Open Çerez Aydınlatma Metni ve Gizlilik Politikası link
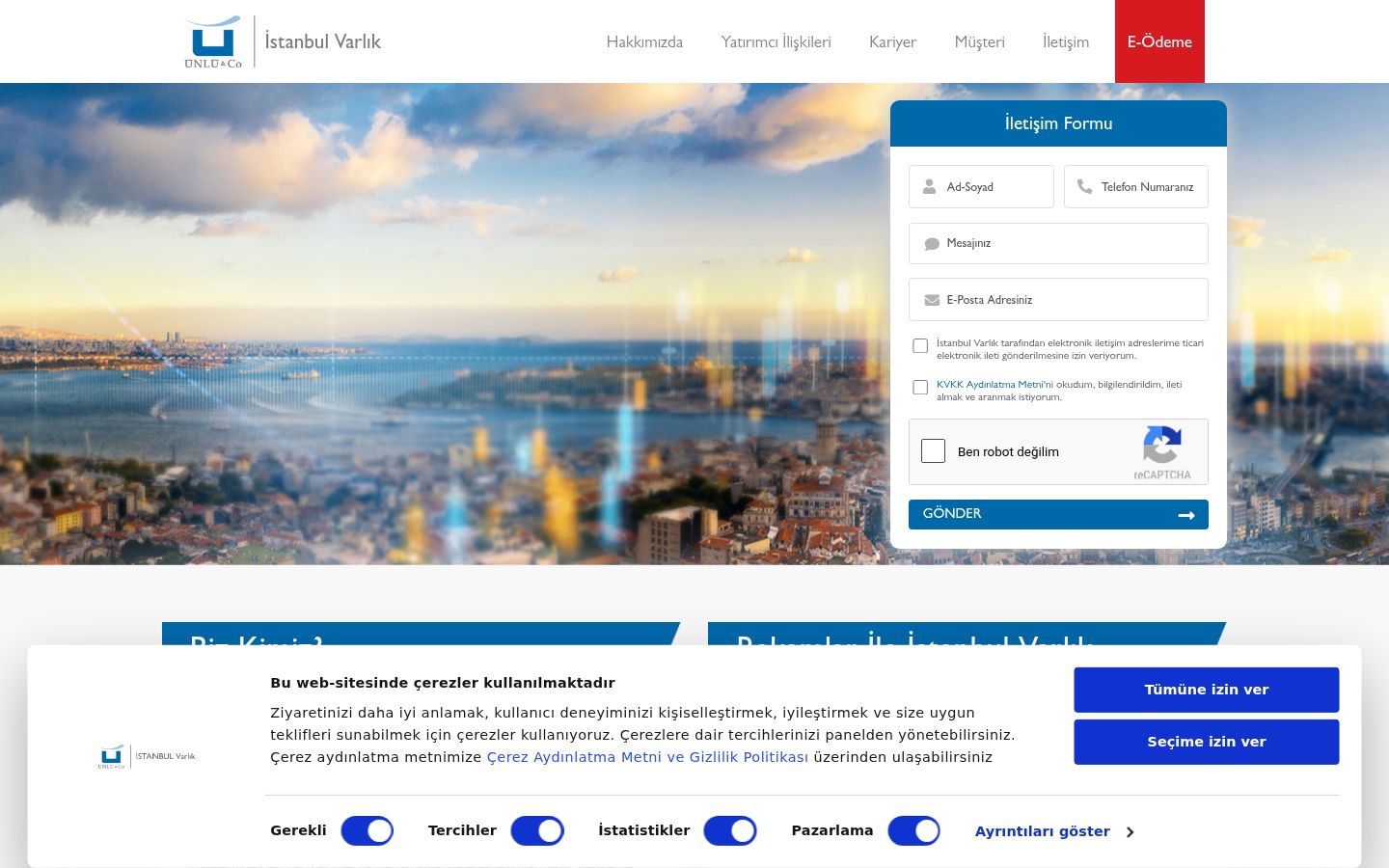 (647, 757)
